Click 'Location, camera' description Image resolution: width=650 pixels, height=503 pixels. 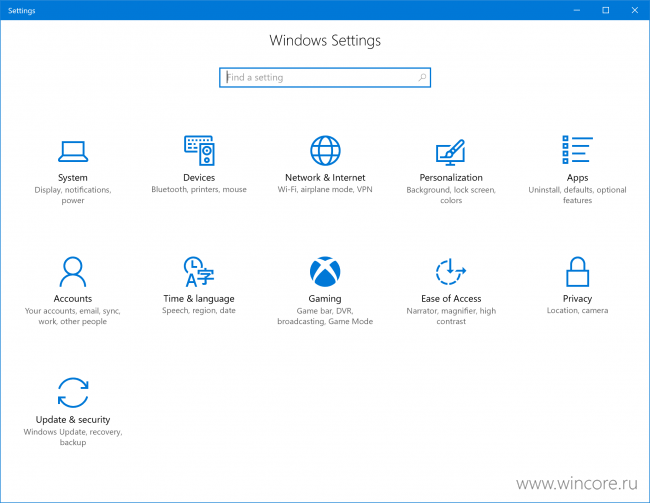[577, 311]
